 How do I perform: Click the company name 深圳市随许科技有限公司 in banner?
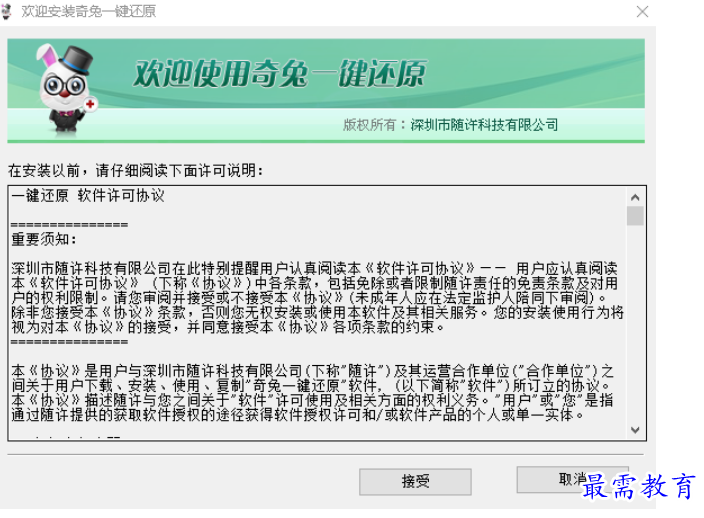pyautogui.click(x=484, y=125)
